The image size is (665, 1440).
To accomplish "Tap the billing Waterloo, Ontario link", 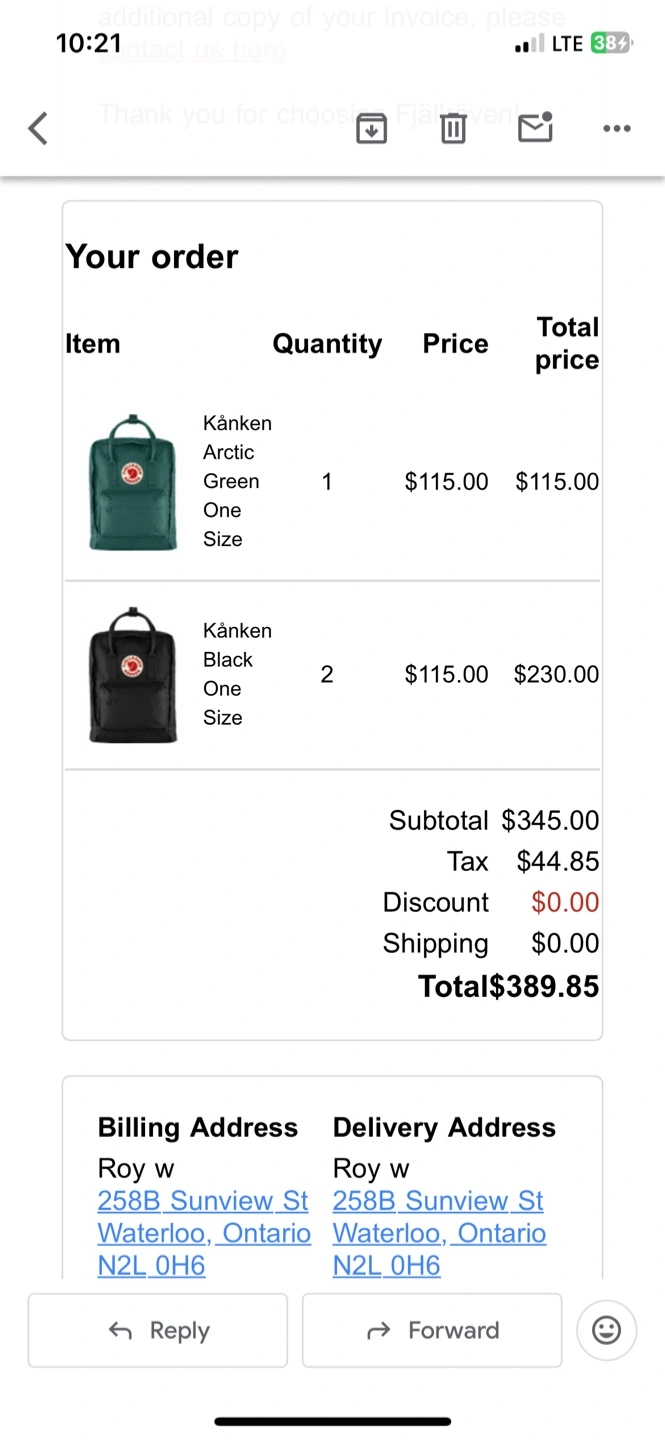I will tap(204, 1233).
